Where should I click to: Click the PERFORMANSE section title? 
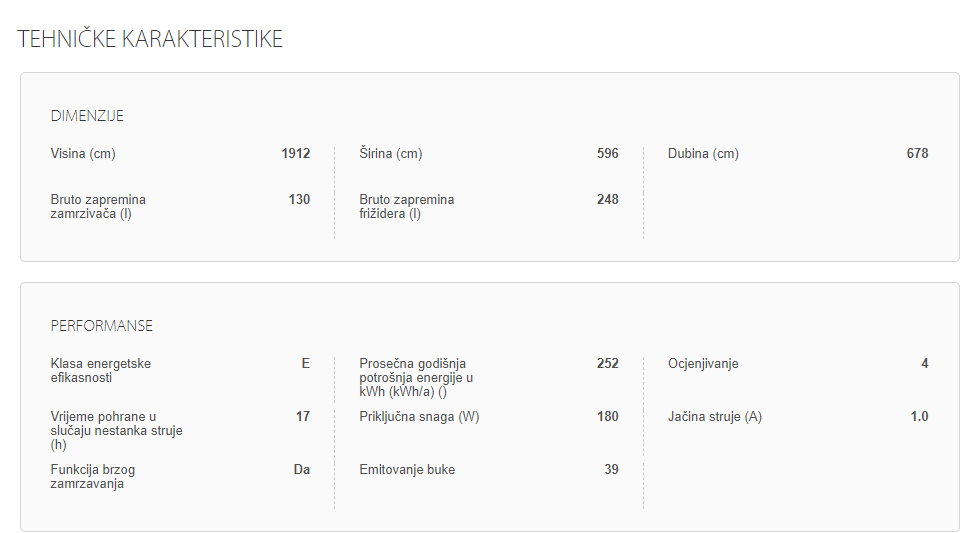coord(102,326)
